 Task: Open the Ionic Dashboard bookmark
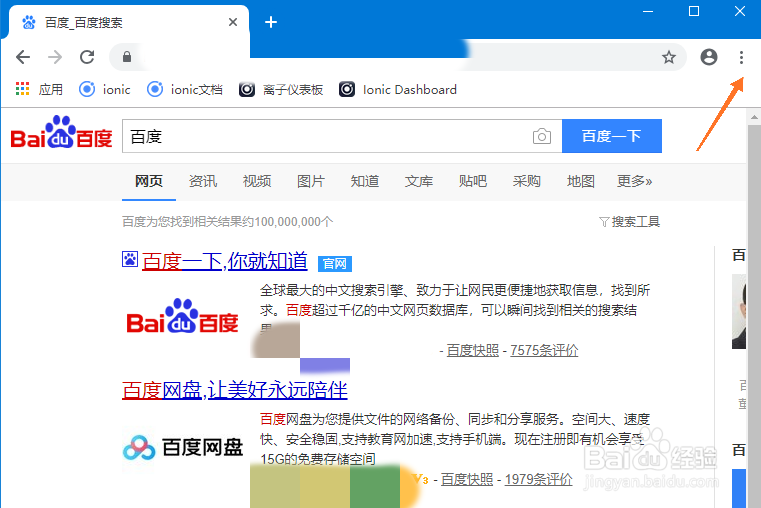398,89
